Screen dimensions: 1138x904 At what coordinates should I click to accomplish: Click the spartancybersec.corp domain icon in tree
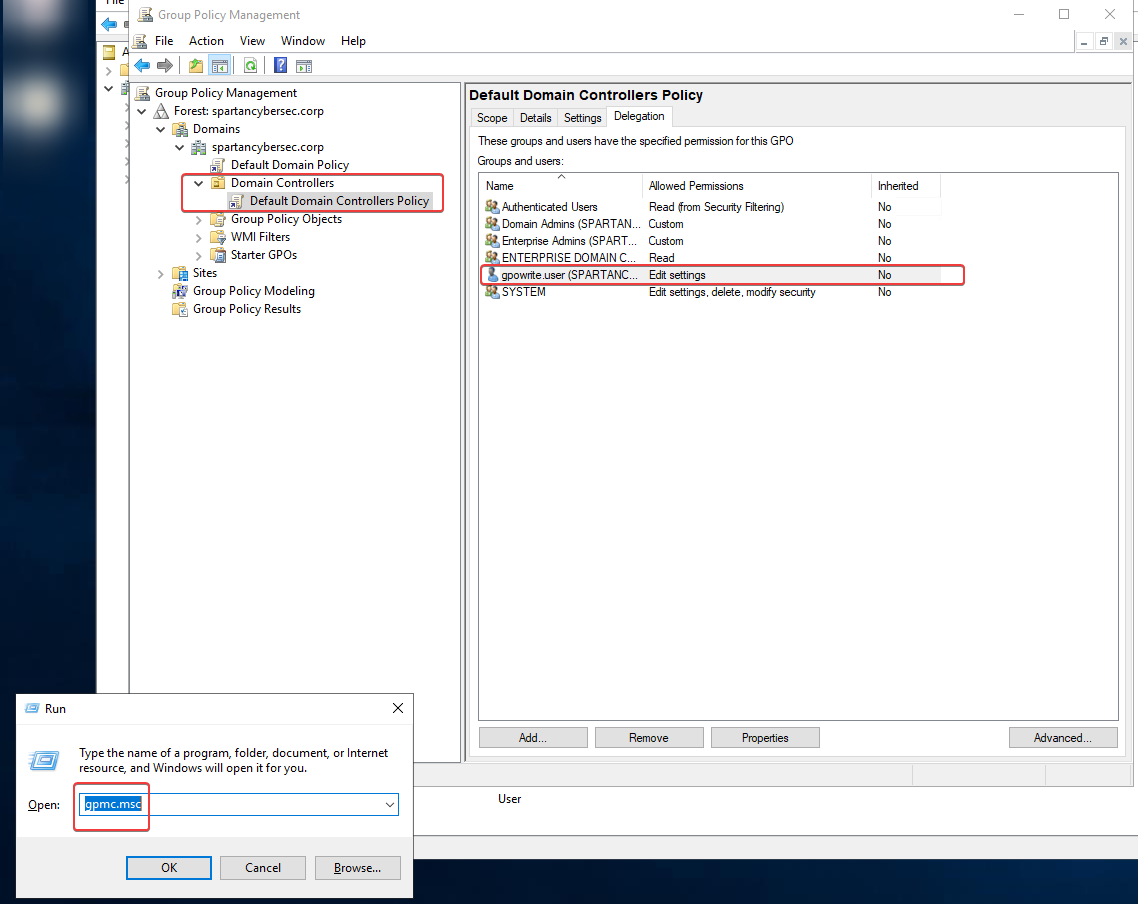[198, 147]
